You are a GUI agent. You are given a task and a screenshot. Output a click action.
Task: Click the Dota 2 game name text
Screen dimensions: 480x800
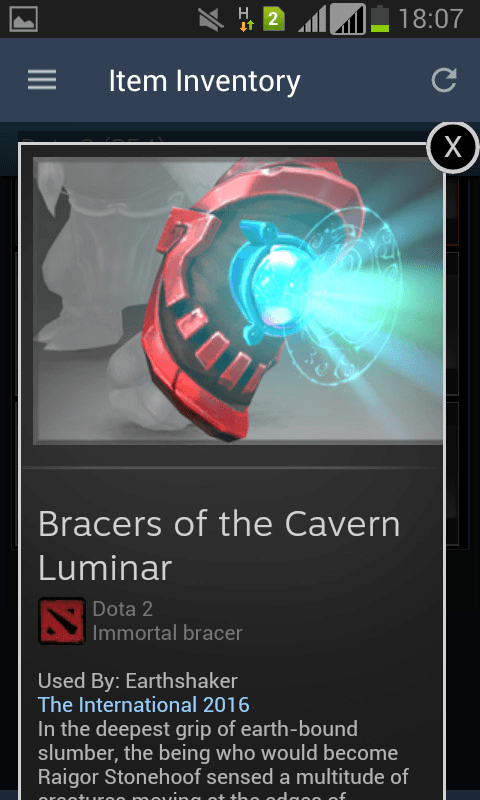122,609
